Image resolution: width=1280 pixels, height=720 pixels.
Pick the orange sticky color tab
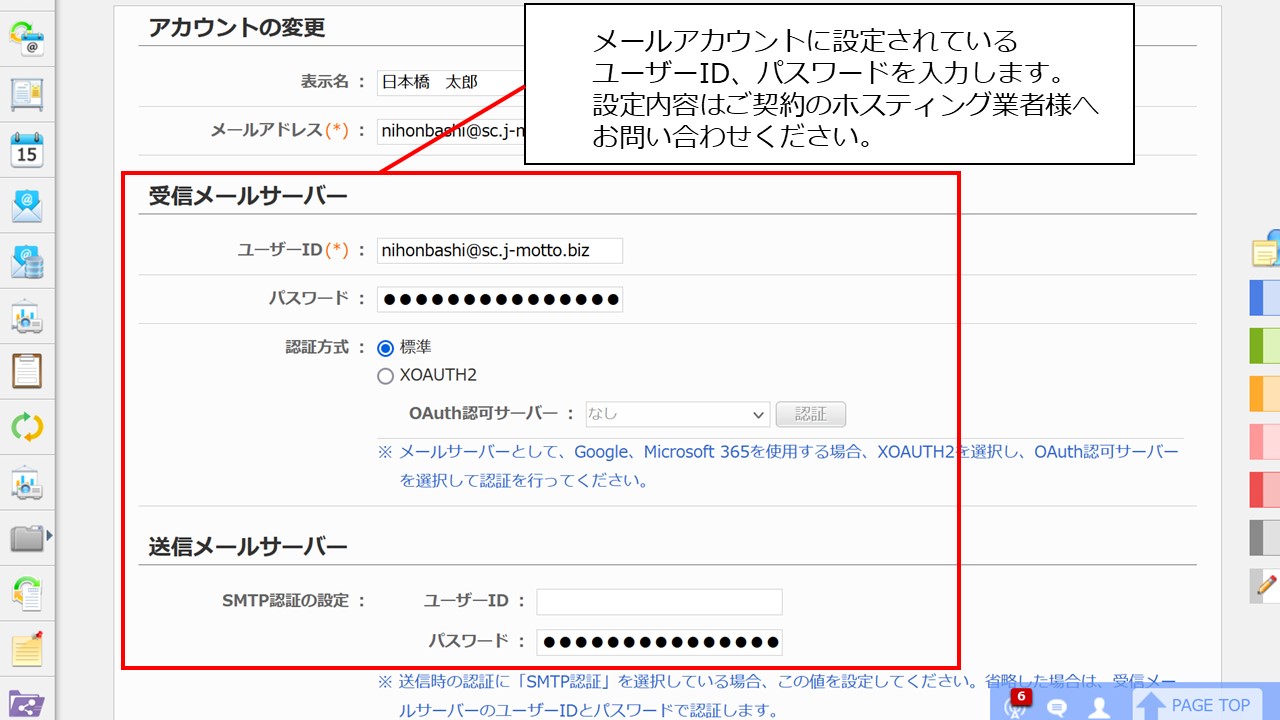pyautogui.click(x=1265, y=394)
